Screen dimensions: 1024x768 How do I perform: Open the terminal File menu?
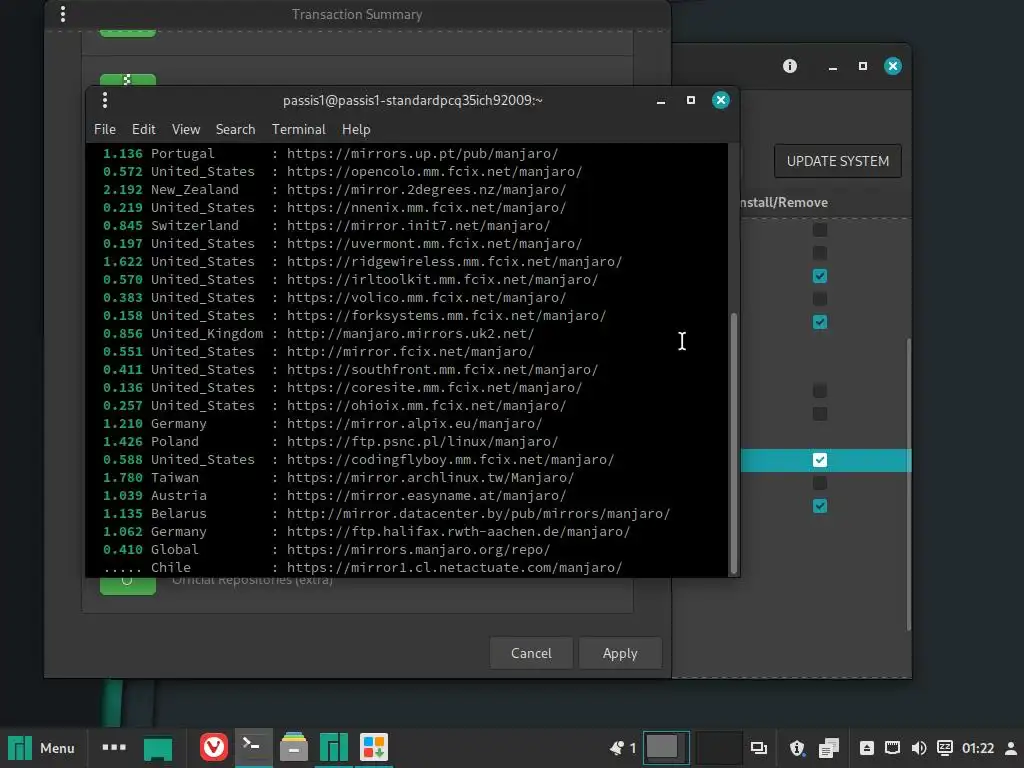(104, 129)
